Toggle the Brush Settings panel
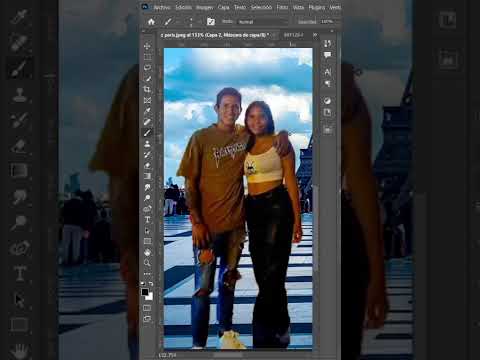This screenshot has width=480, height=360. point(211,22)
